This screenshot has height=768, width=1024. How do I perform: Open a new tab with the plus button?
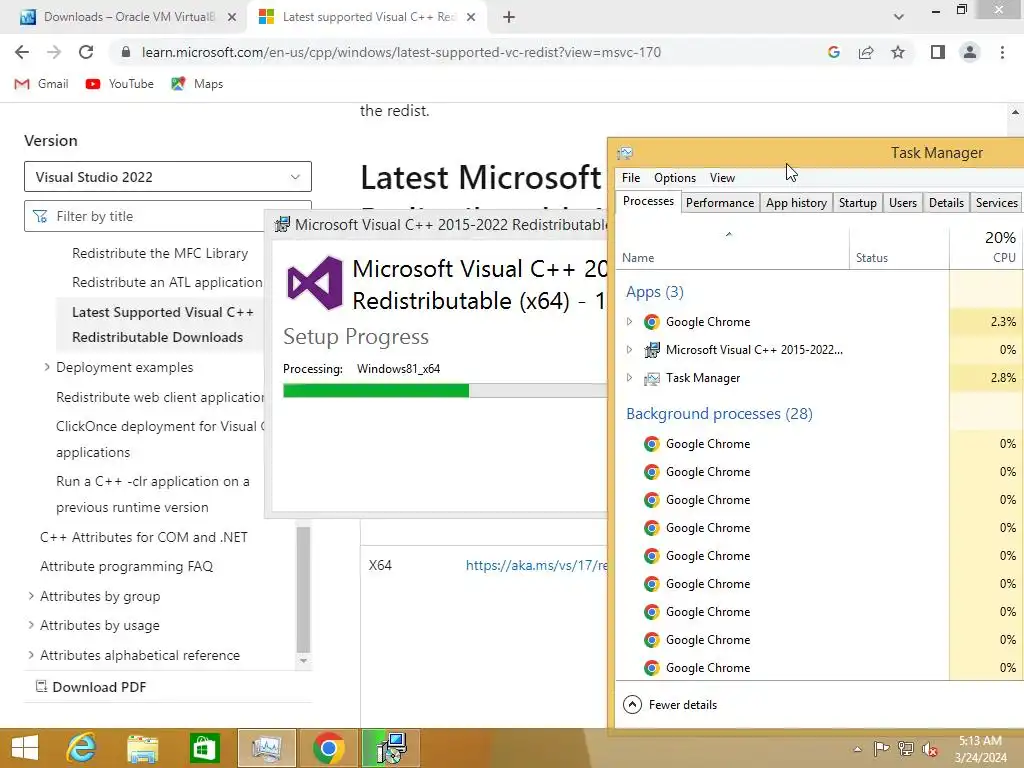509,17
